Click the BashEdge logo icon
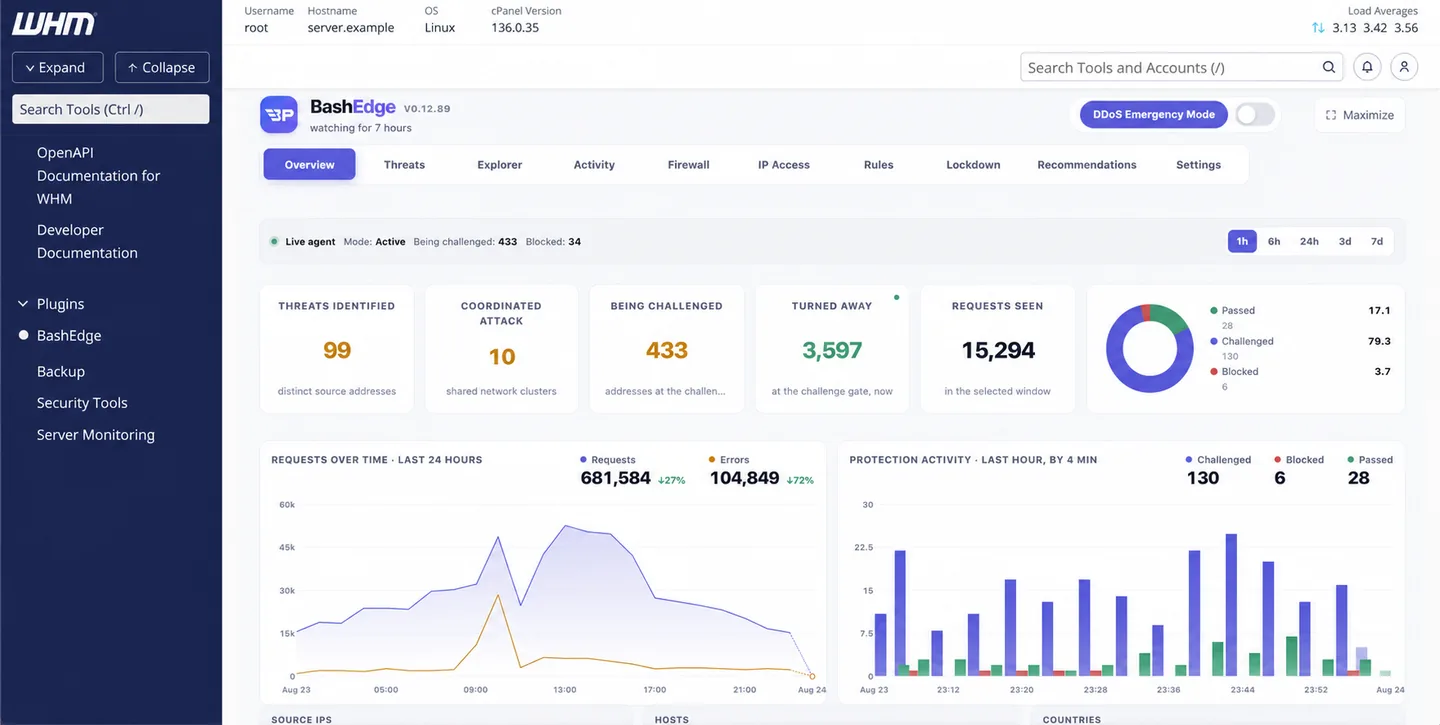Viewport: 1440px width, 725px height. pos(279,115)
